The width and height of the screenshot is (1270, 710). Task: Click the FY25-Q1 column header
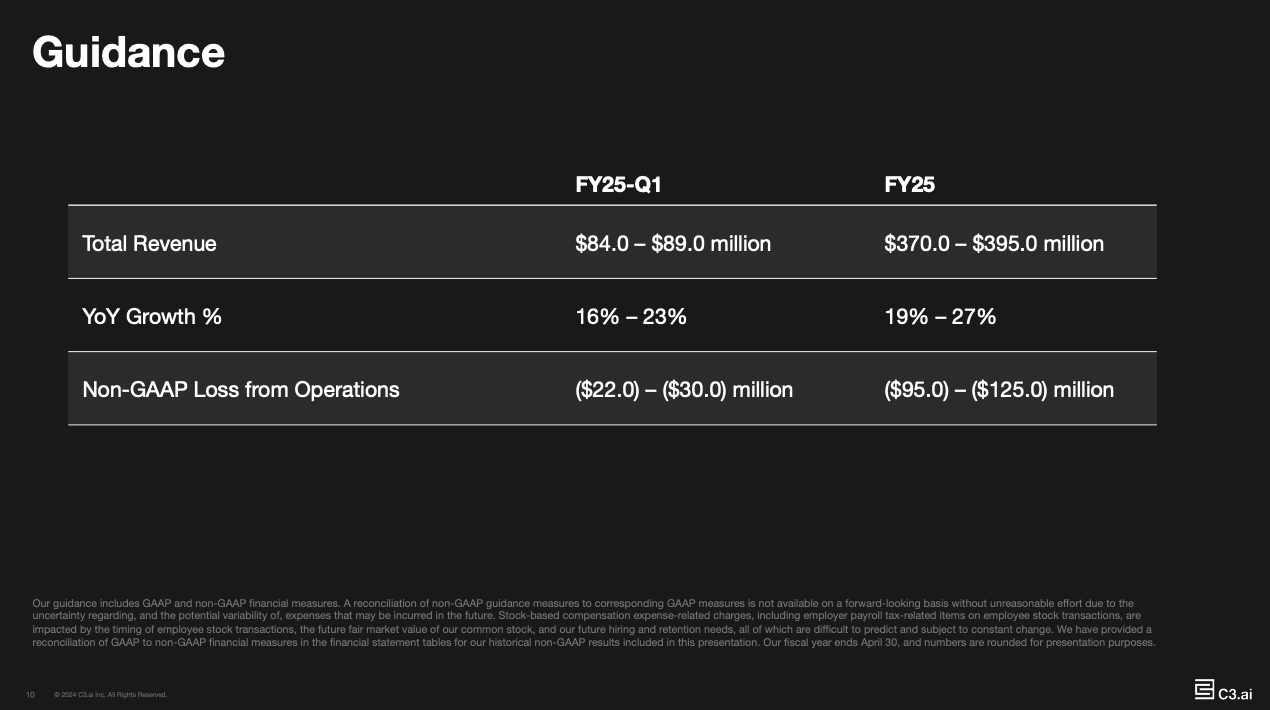pyautogui.click(x=618, y=185)
